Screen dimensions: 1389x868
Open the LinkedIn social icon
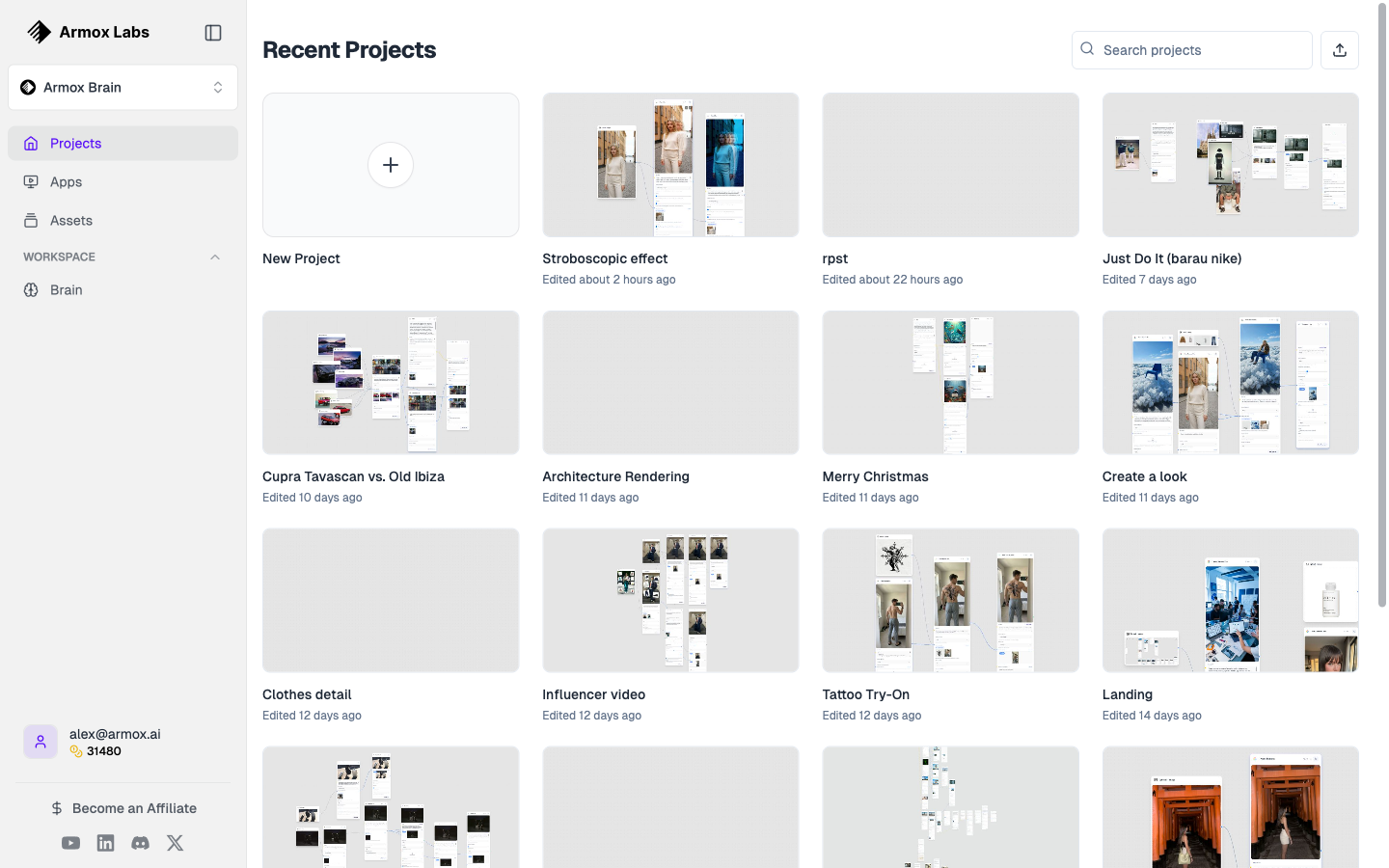point(106,843)
